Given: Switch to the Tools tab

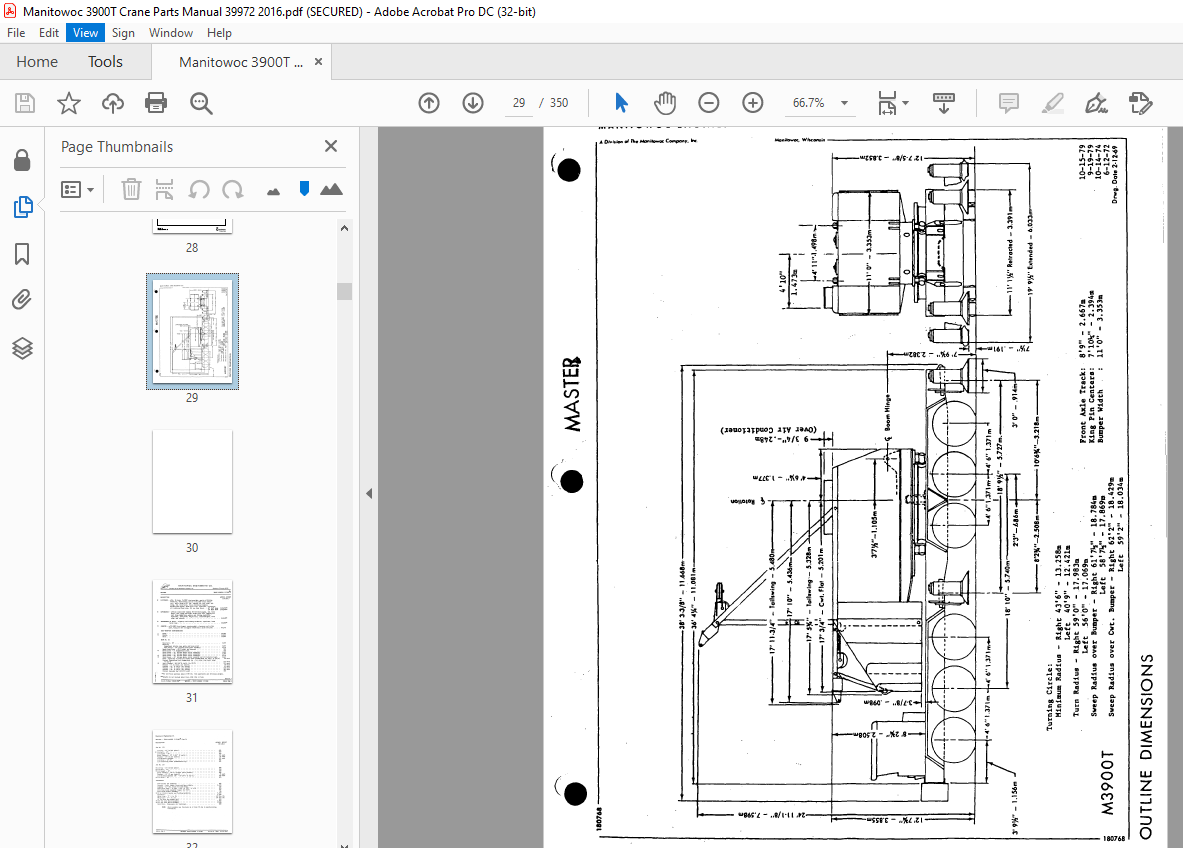Looking at the screenshot, I should pos(105,62).
